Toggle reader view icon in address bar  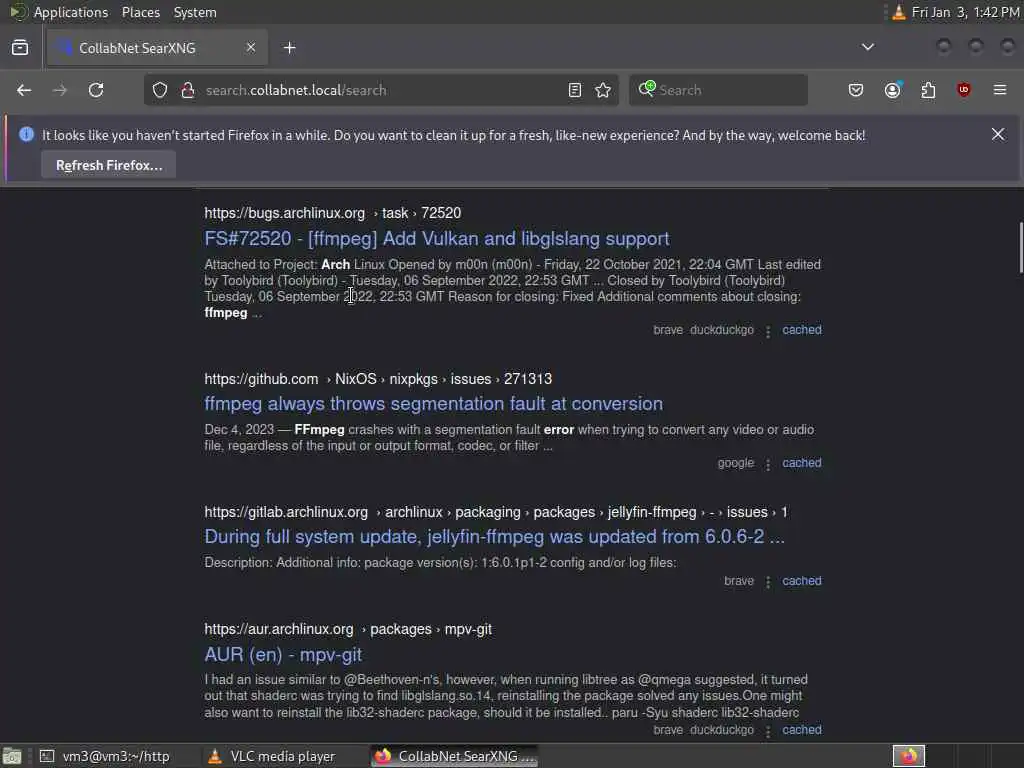point(575,90)
